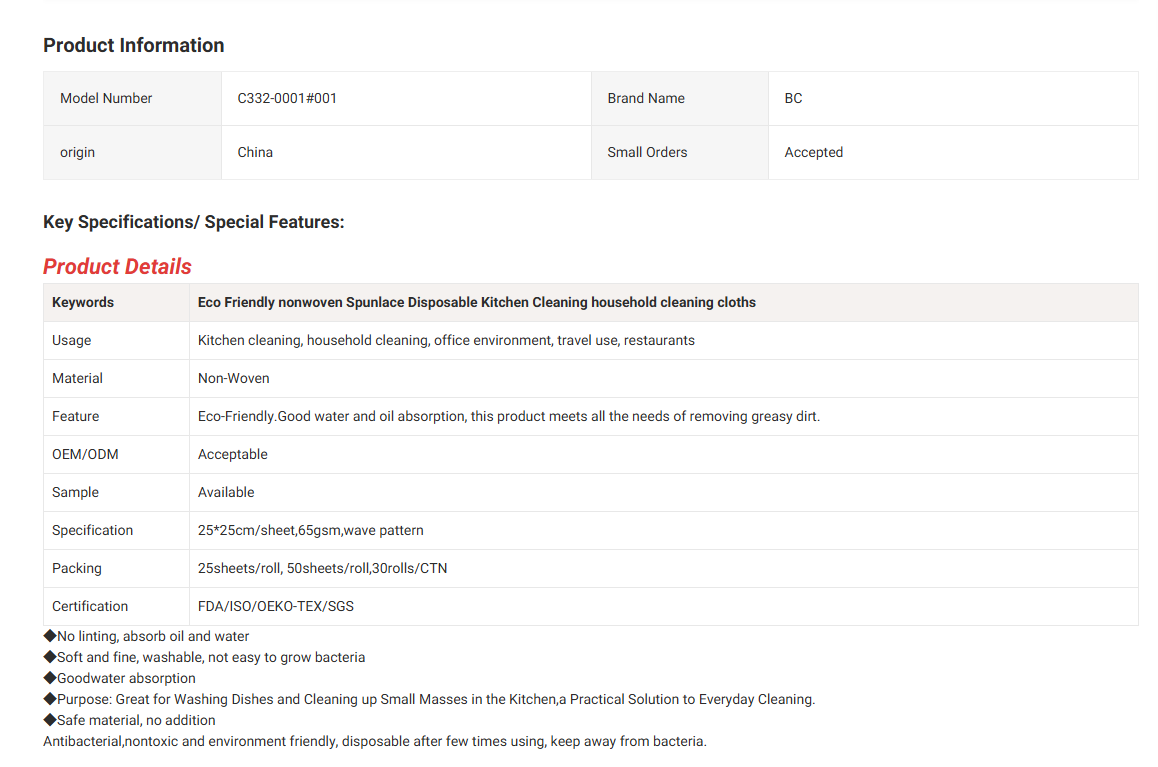Viewport: 1158px width, 767px height.
Task: Click the Purpose bullet line text
Action: point(435,699)
